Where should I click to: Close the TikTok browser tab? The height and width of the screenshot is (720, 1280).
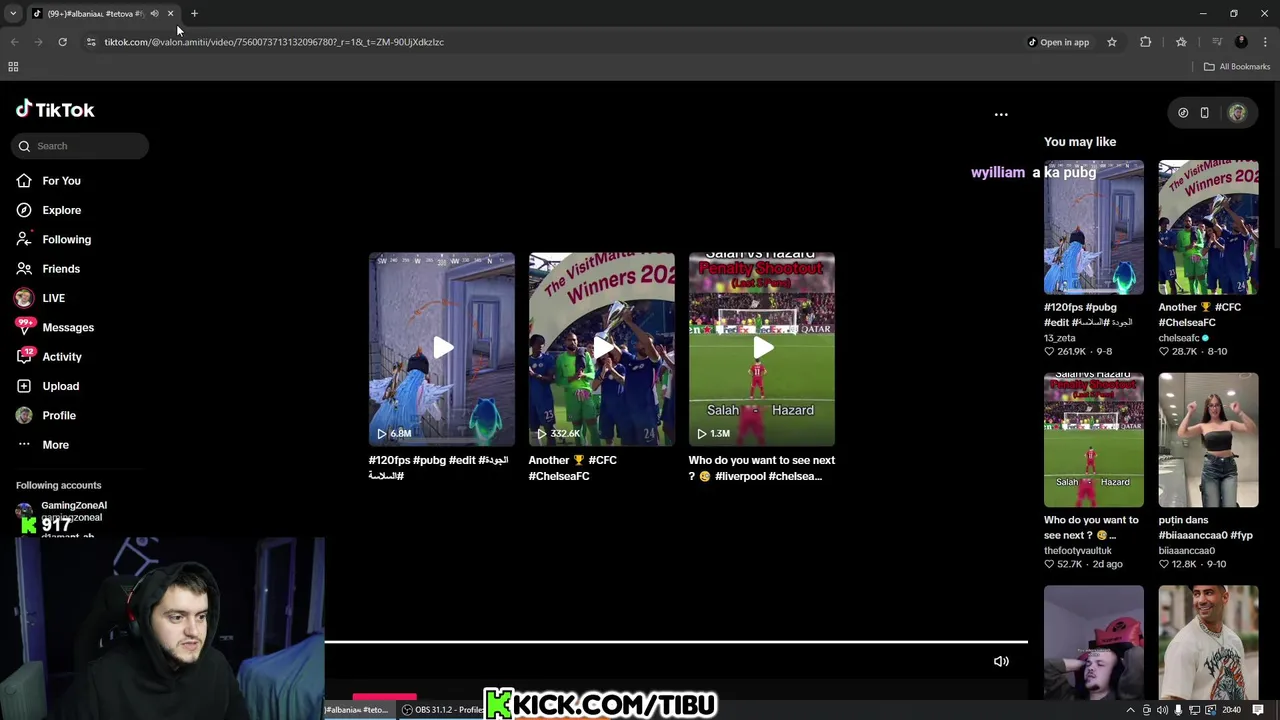170,14
